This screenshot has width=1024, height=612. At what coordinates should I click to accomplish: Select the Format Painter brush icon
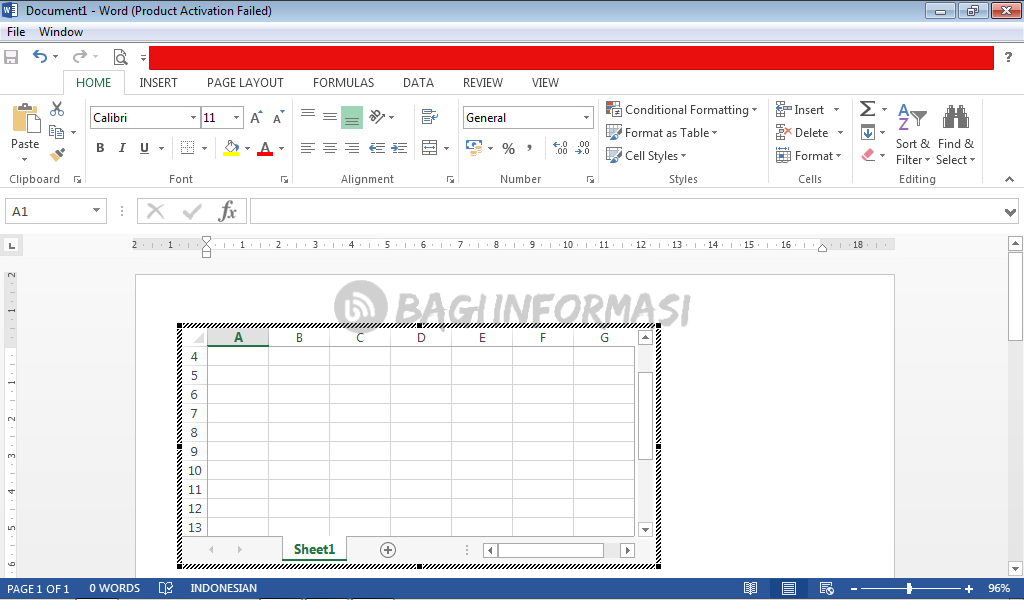(57, 154)
